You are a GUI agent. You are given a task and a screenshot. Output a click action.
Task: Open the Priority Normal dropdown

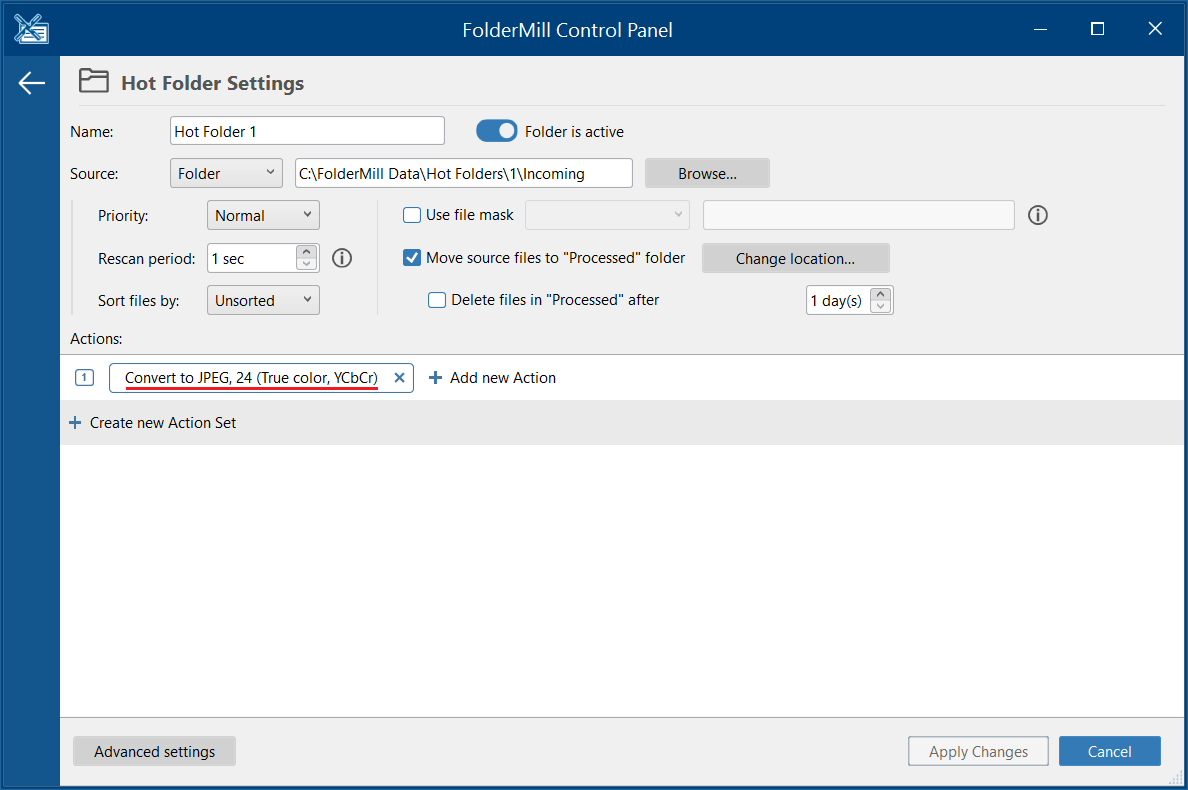[263, 215]
